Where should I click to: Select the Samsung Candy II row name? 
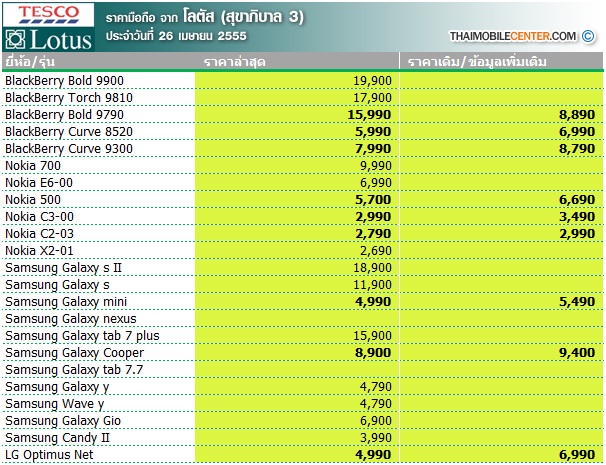(x=58, y=438)
